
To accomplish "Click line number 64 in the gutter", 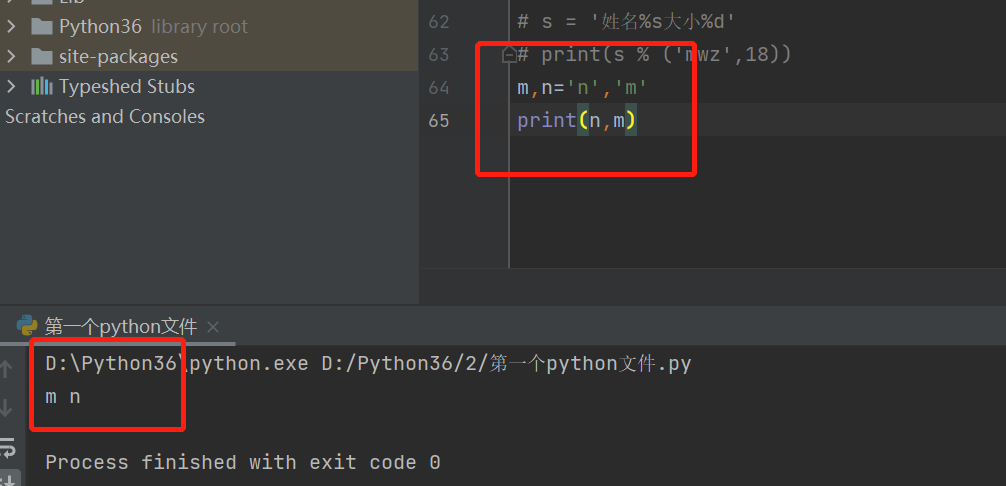I will tap(439, 88).
